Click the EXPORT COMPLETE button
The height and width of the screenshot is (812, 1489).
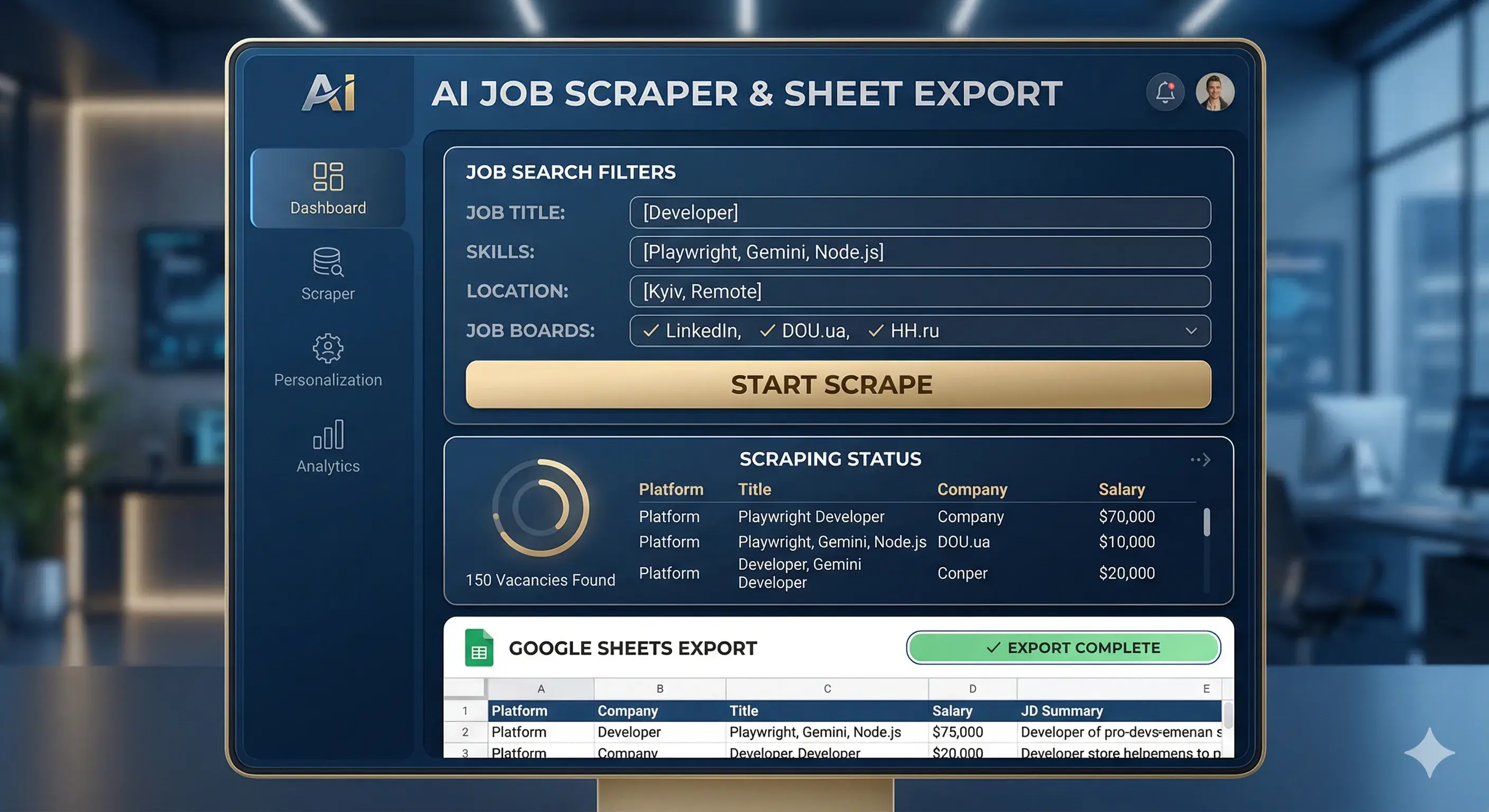pyautogui.click(x=1063, y=647)
